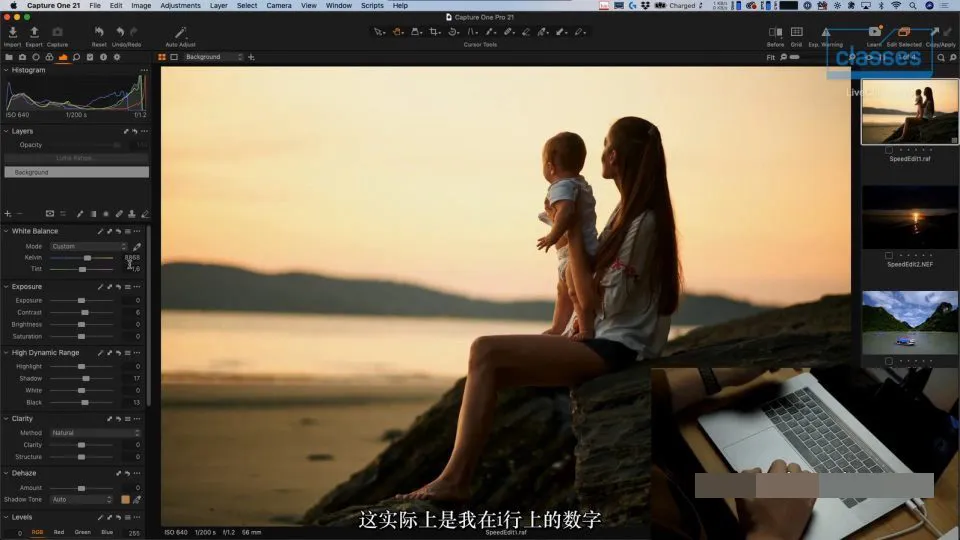The height and width of the screenshot is (540, 960).
Task: Collapse the High Dynamic Range panel
Action: pos(6,353)
